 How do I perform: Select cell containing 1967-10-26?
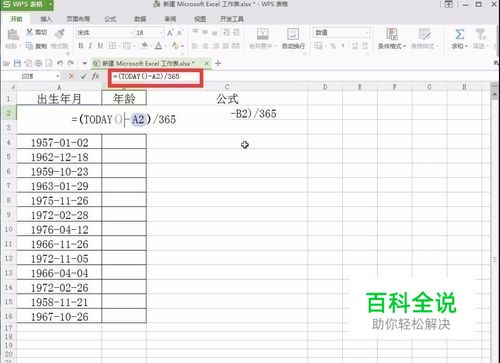click(59, 316)
